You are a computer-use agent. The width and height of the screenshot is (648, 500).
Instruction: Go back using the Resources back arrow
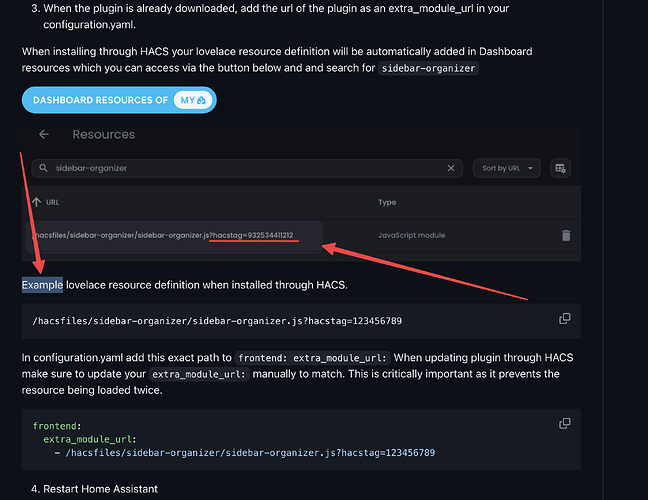[44, 134]
